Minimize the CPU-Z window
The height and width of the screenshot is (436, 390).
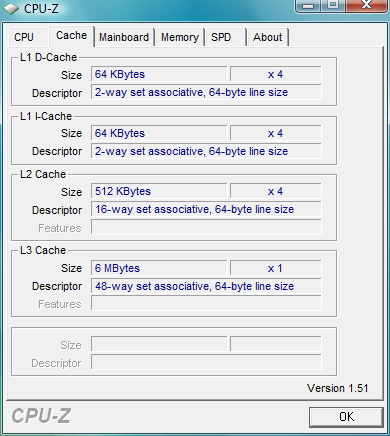(308, 6)
